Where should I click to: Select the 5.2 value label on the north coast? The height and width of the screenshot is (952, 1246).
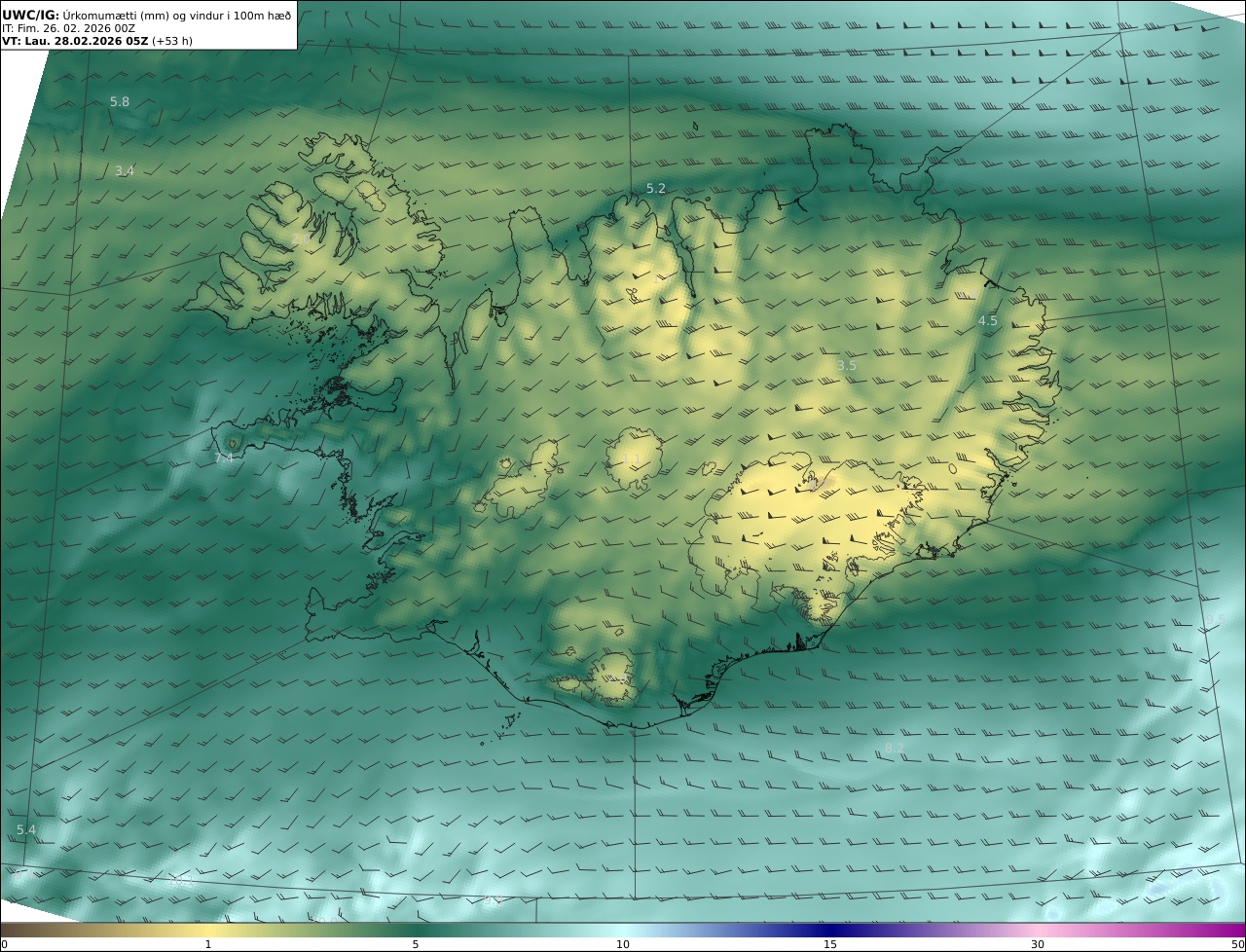[656, 189]
